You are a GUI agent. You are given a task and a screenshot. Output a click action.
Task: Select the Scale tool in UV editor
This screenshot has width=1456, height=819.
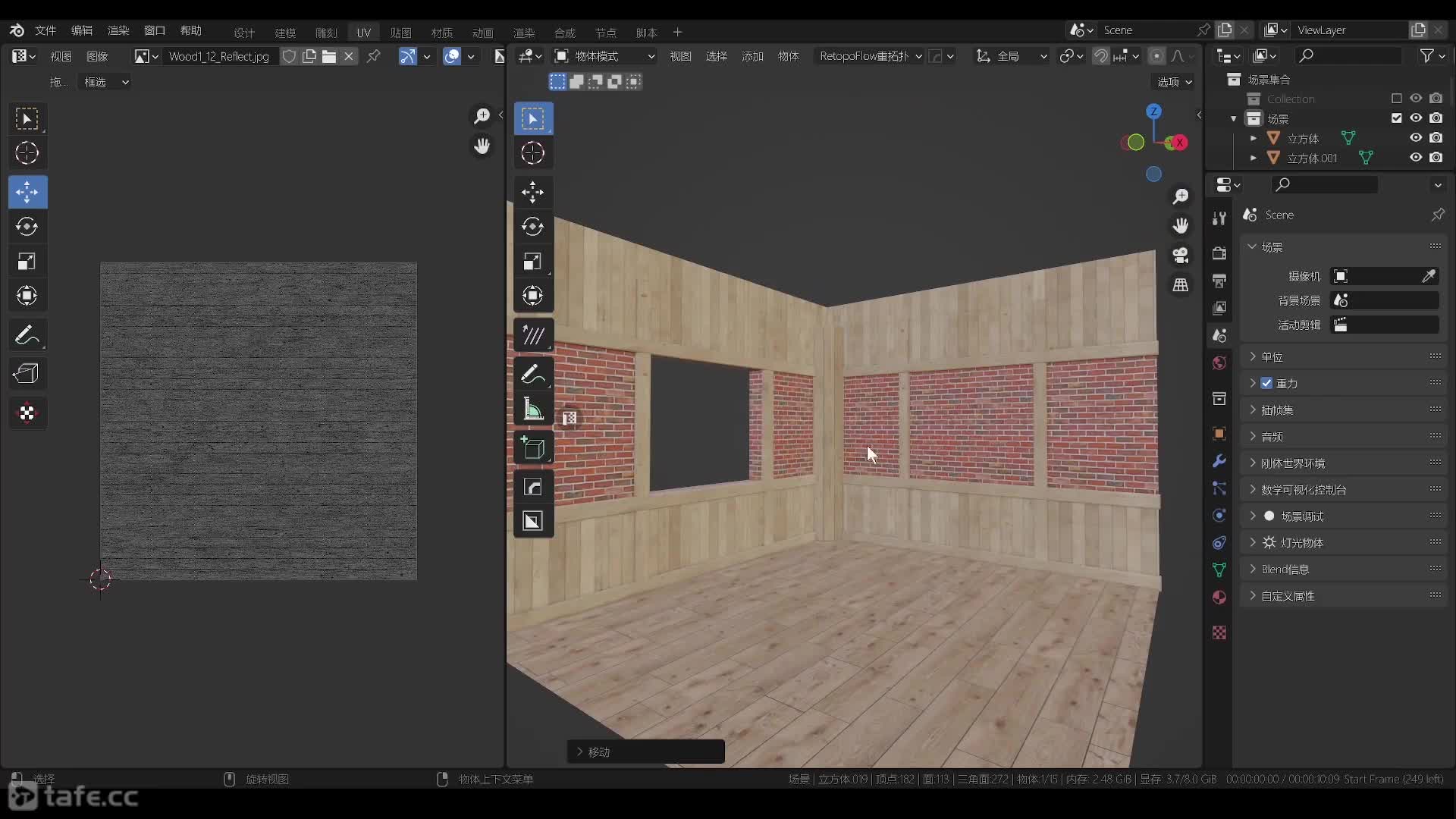click(x=27, y=262)
